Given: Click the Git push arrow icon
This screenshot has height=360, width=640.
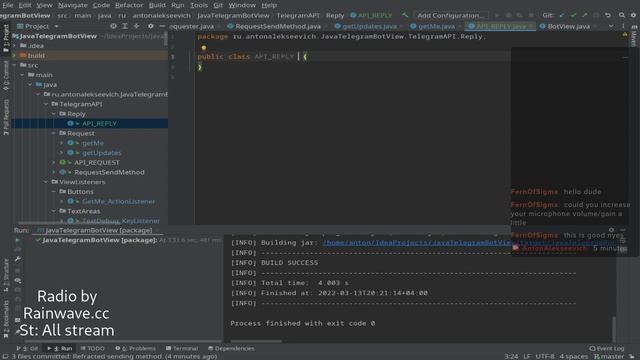Looking at the screenshot, I should (584, 15).
